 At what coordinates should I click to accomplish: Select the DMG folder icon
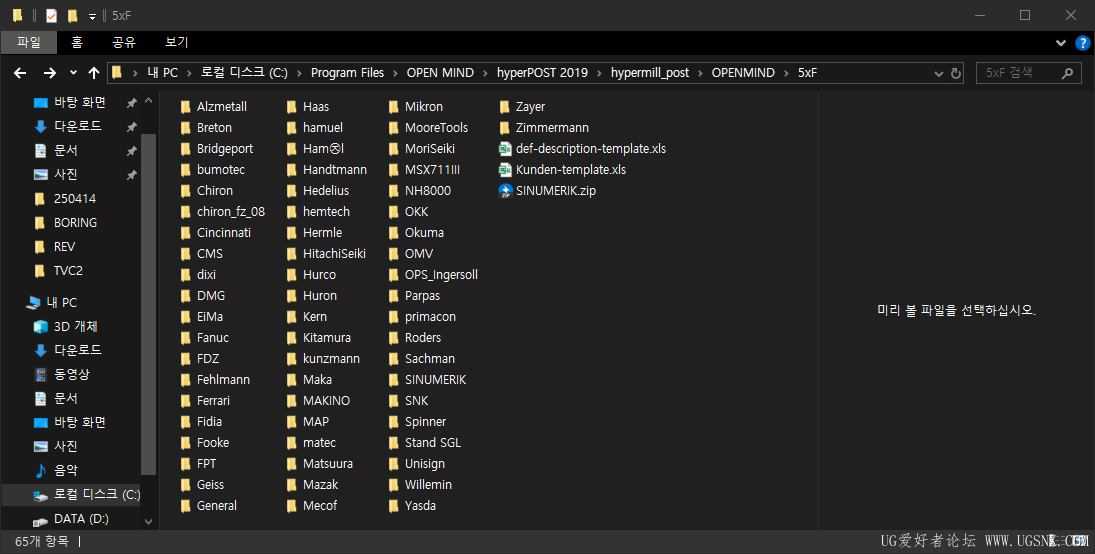point(185,296)
